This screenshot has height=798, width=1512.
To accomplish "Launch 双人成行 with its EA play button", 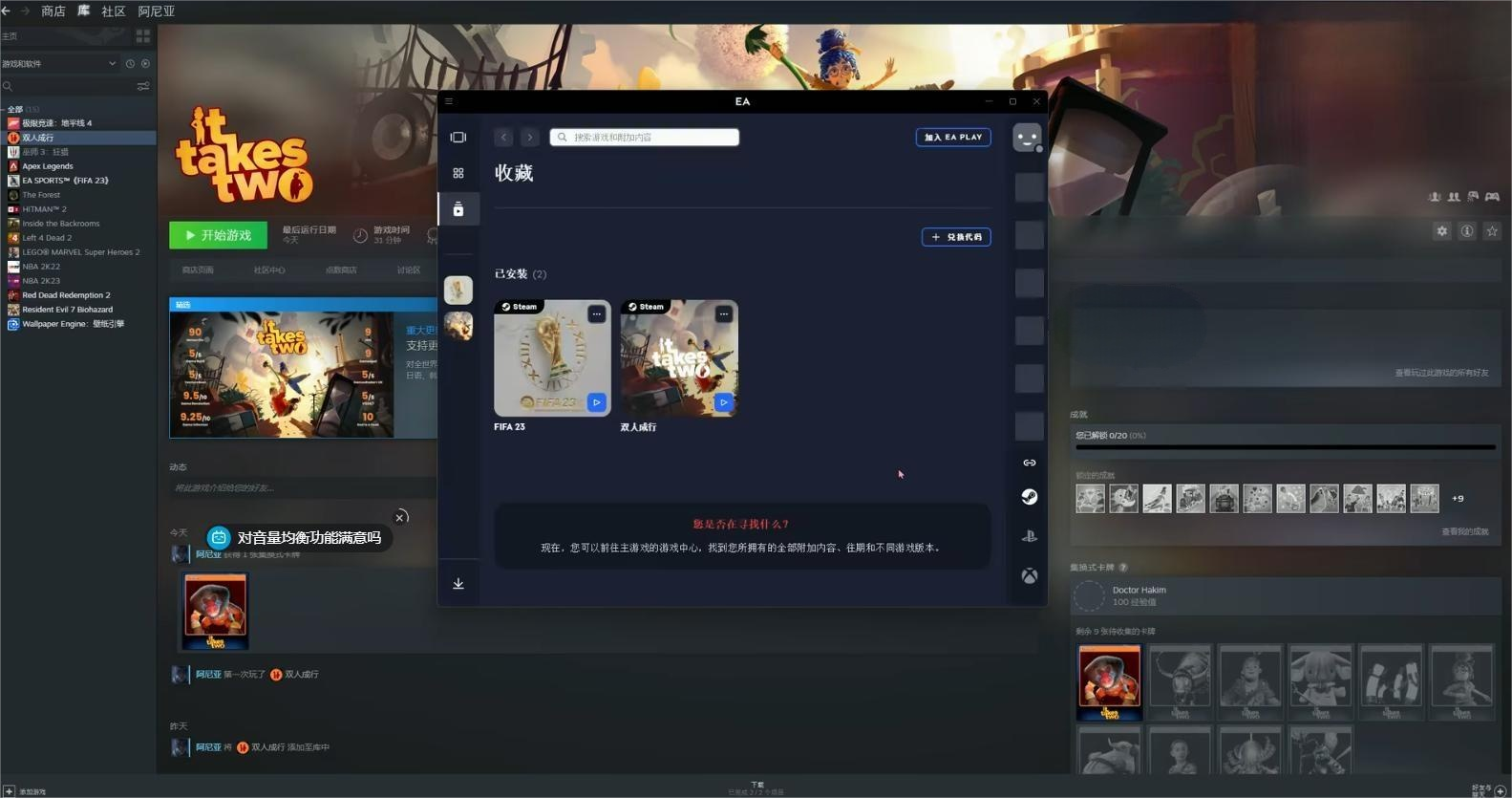I will coord(724,402).
